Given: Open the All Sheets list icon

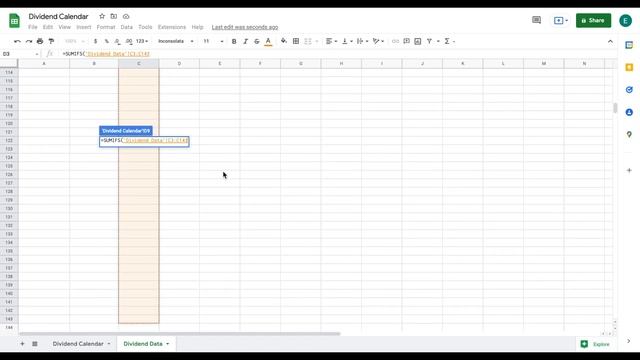Looking at the screenshot, I should coord(35,344).
